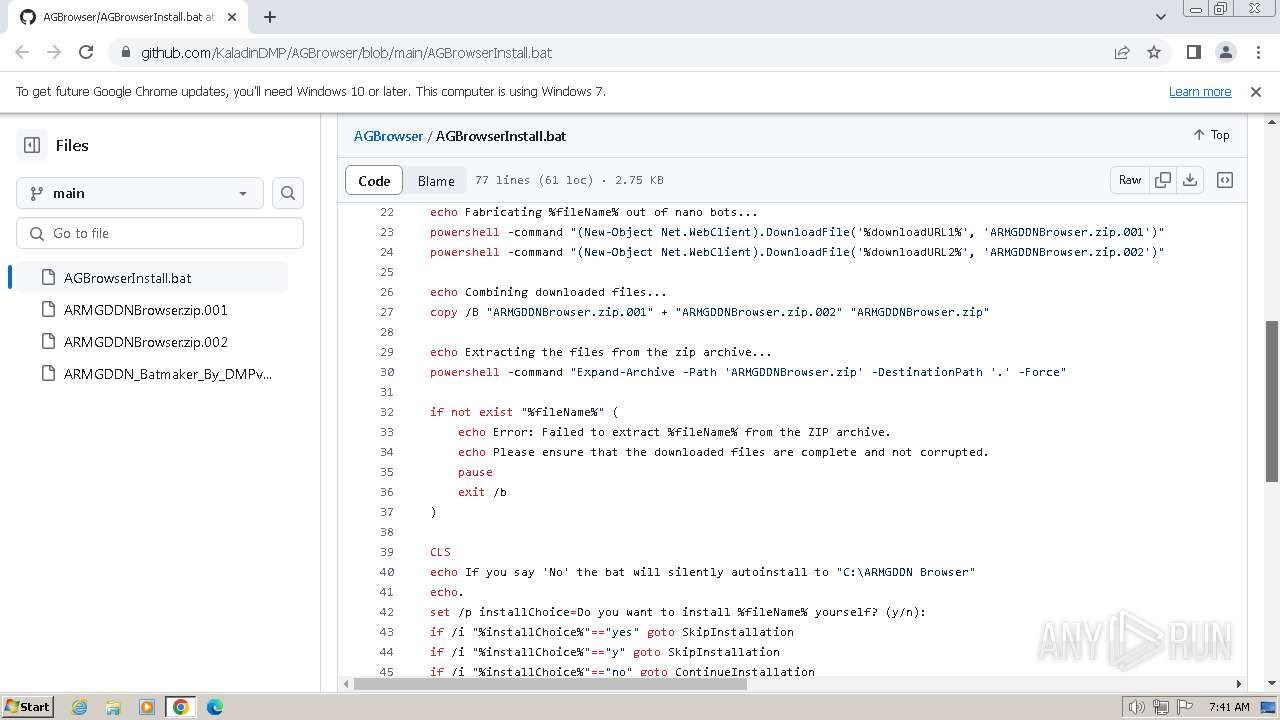
Task: Reload the GitHub page
Action: (x=86, y=52)
